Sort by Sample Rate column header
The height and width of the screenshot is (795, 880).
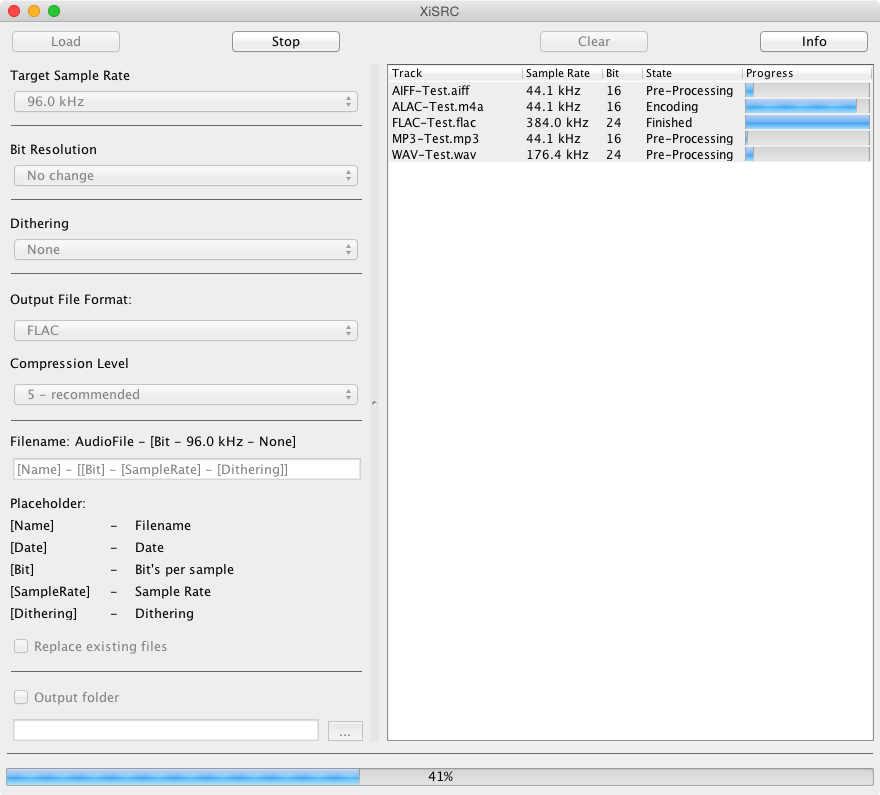tap(562, 73)
